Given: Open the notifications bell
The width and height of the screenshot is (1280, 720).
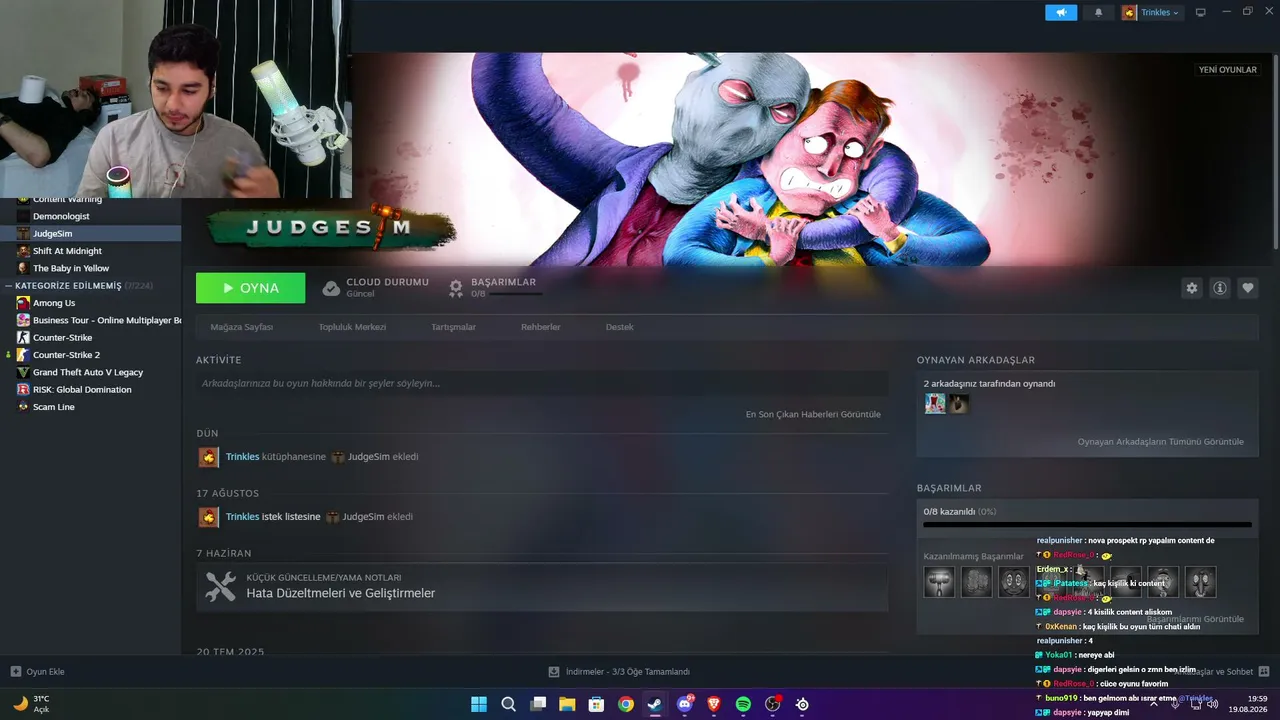Looking at the screenshot, I should pos(1099,12).
